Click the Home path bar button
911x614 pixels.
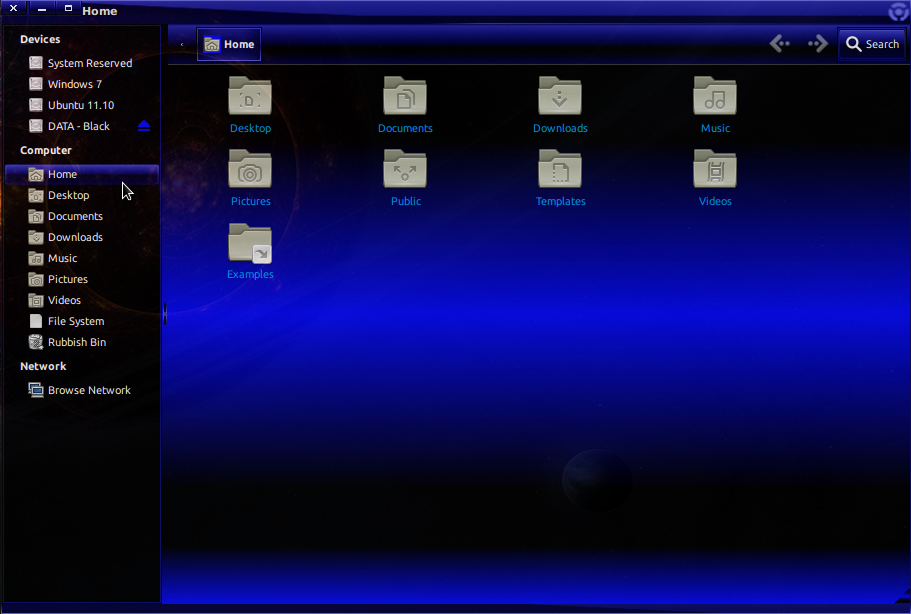229,44
